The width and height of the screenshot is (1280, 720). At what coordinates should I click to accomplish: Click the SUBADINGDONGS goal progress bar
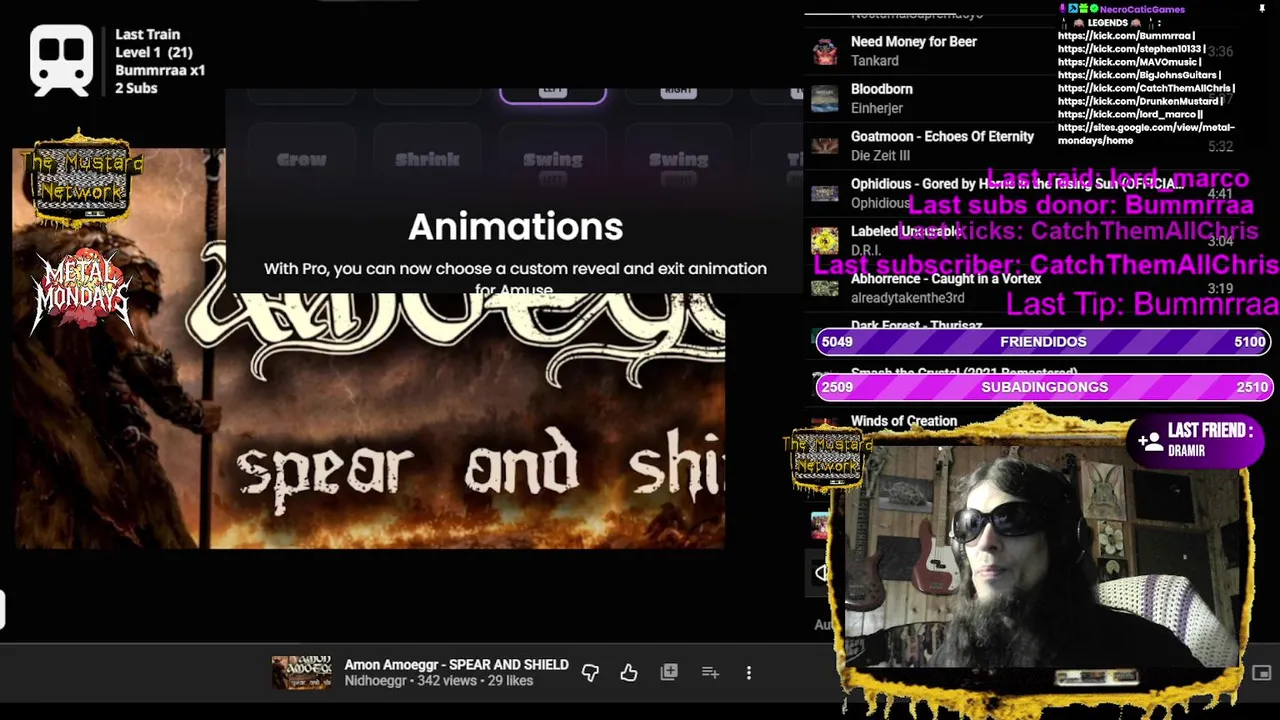[1043, 387]
